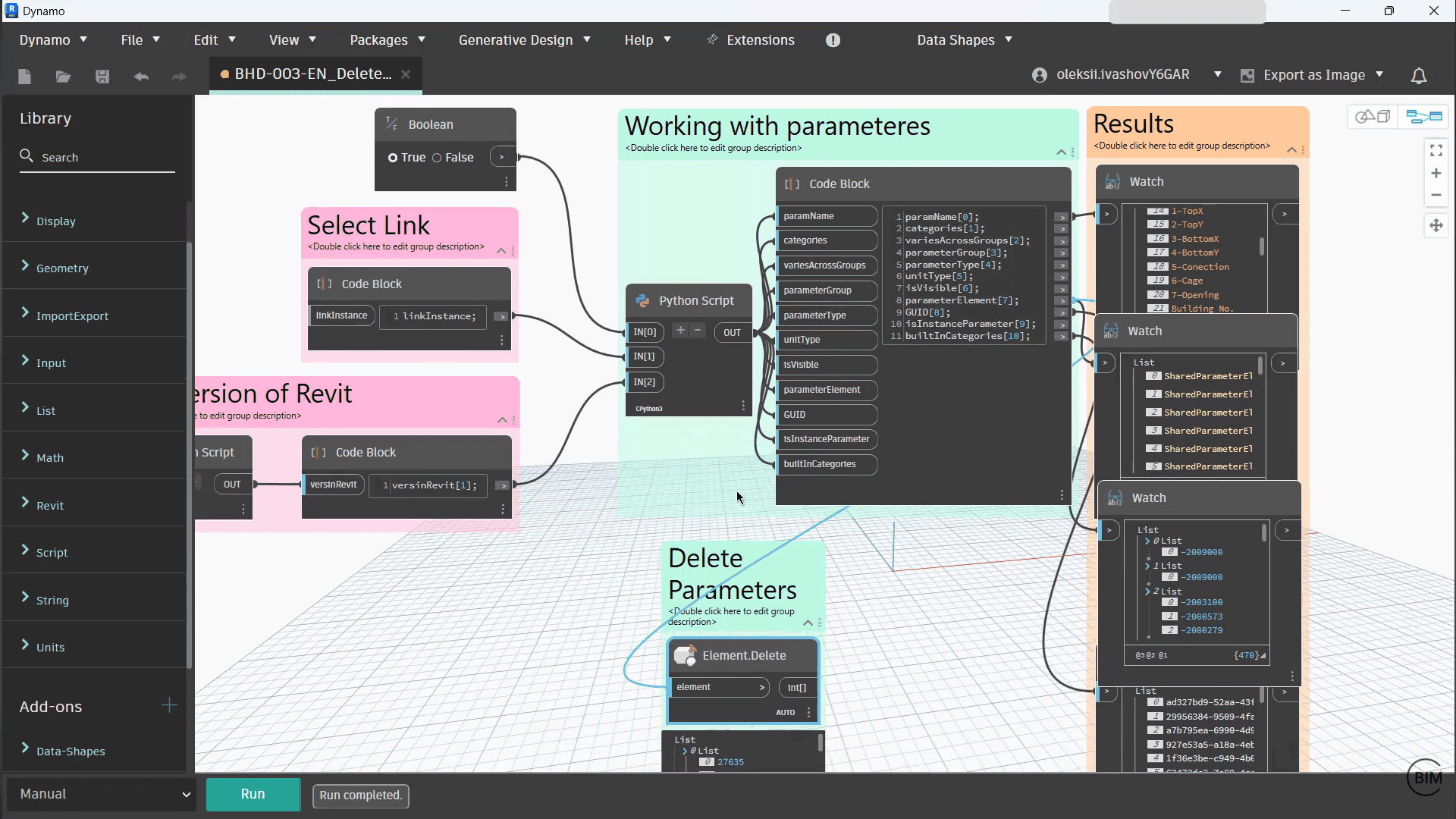Click the library search magnifier icon
Viewport: 1456px width, 819px height.
tap(27, 155)
